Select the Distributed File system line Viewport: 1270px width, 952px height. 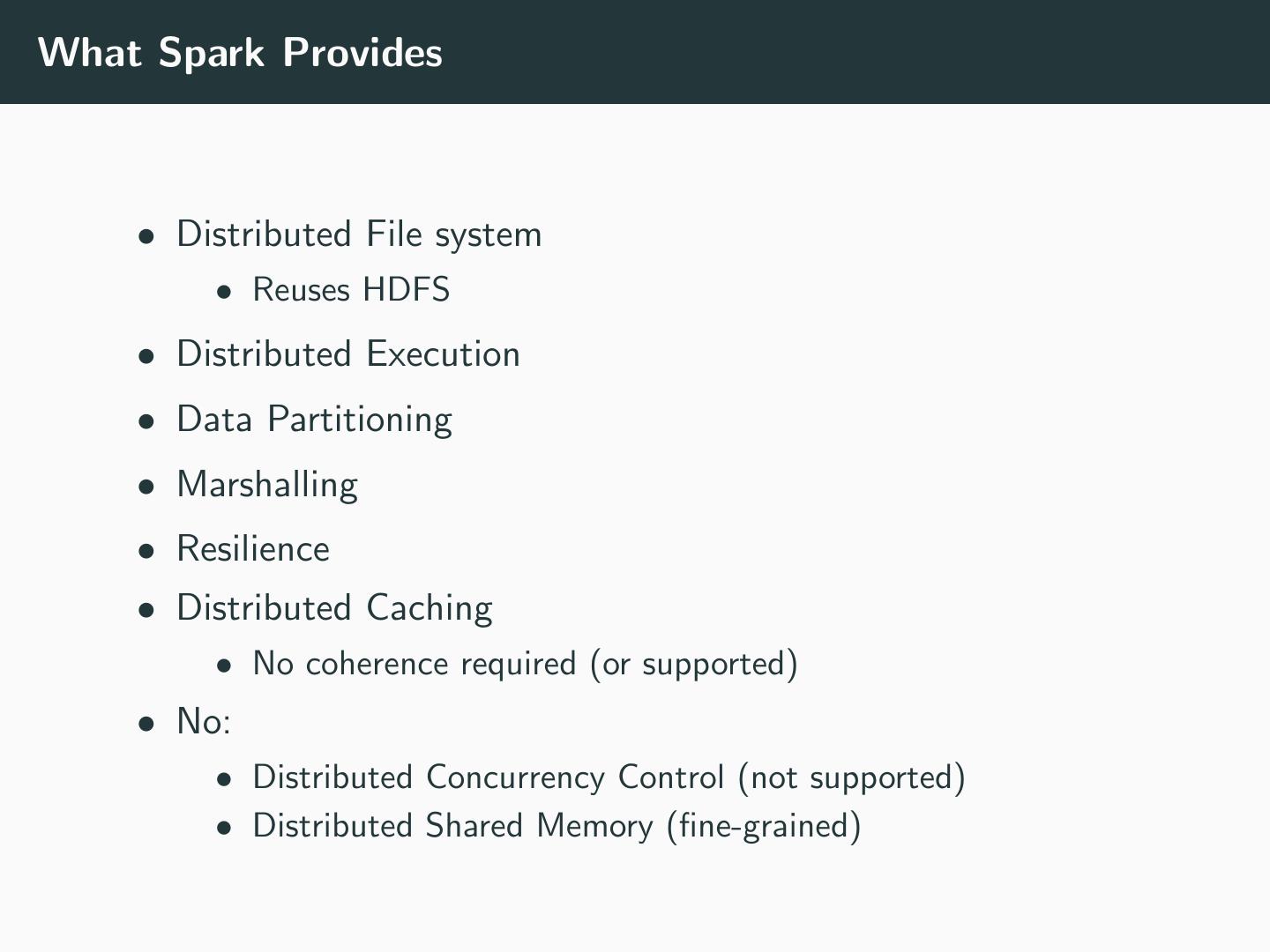[x=359, y=234]
